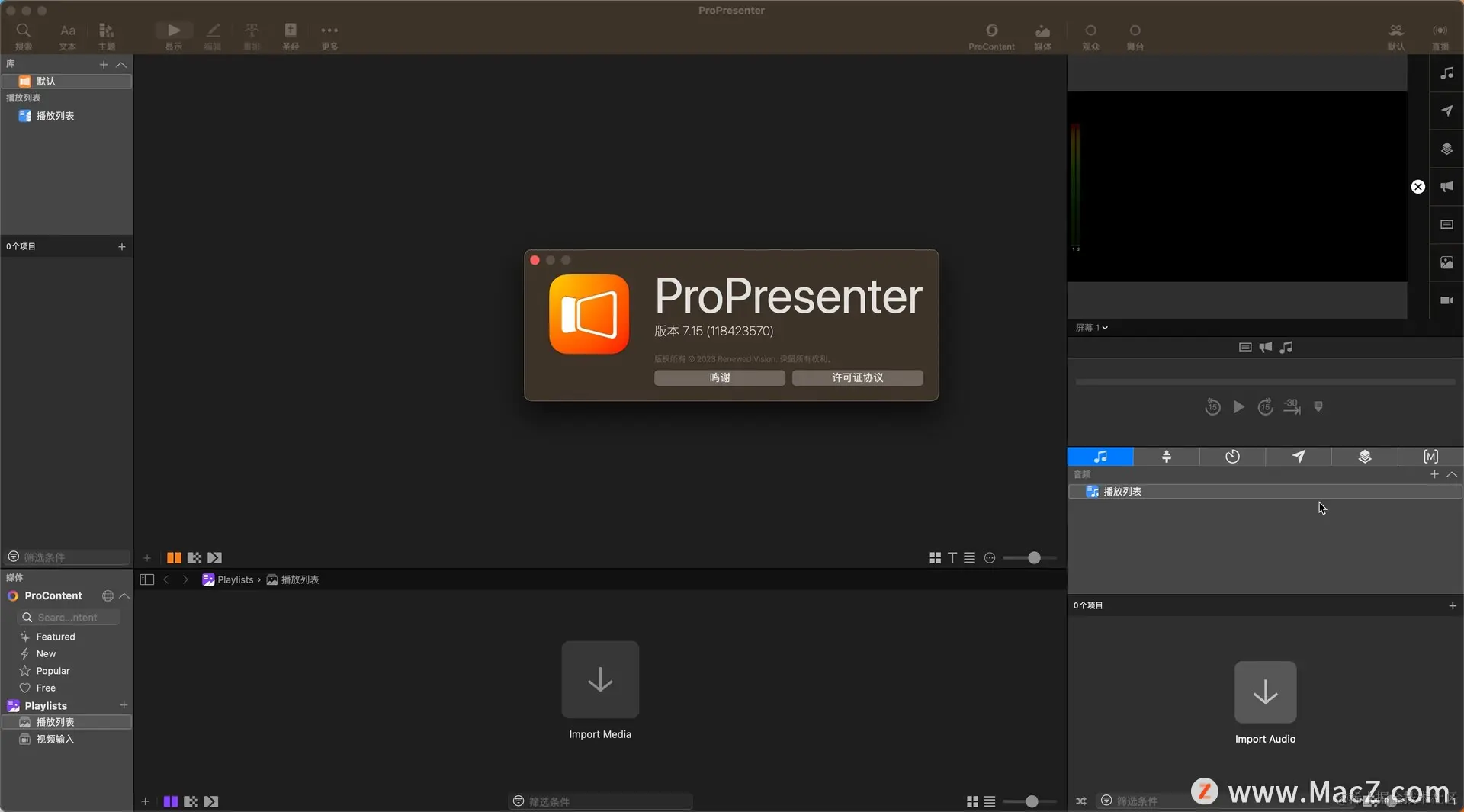Collapse the 库 library section
The image size is (1464, 812).
coord(121,64)
